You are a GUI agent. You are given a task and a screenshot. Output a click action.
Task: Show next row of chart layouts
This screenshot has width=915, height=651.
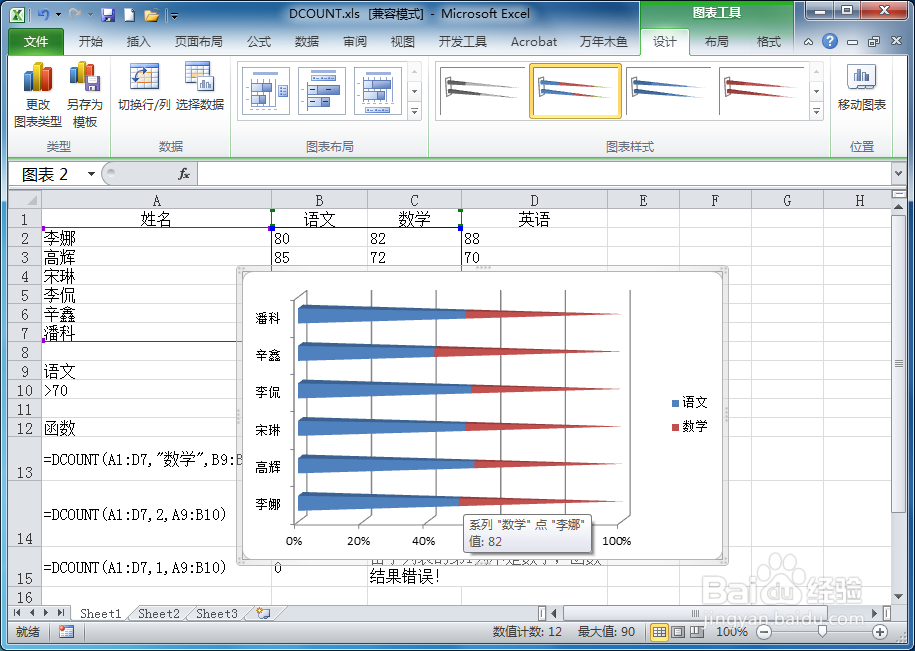415,92
